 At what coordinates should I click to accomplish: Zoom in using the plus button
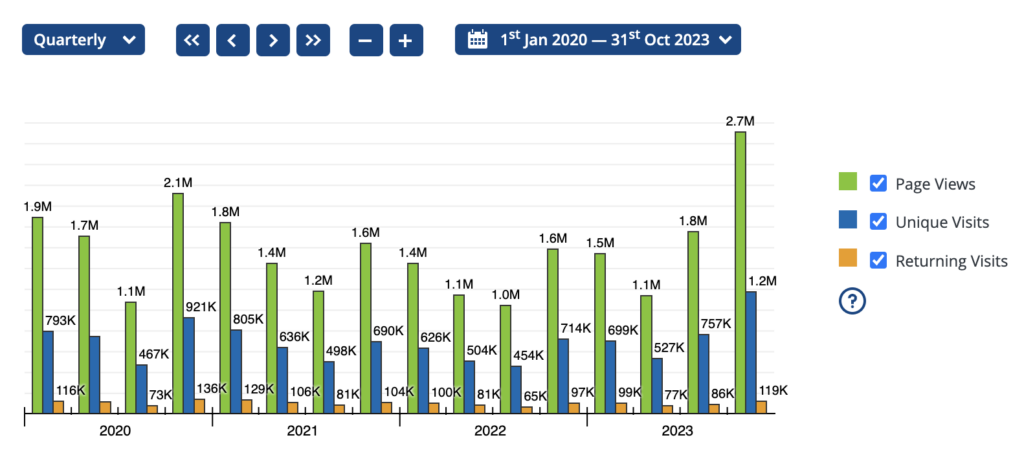coord(406,40)
